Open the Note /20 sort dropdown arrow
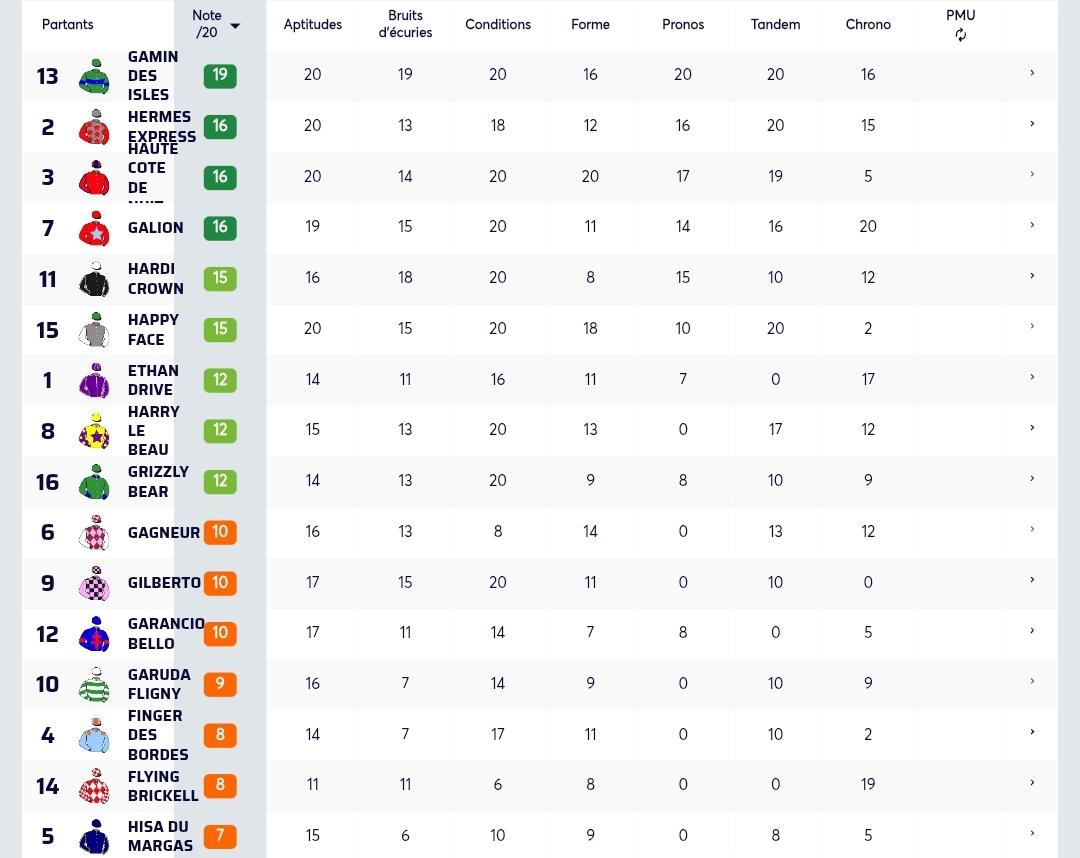Viewport: 1080px width, 858px height. point(235,26)
